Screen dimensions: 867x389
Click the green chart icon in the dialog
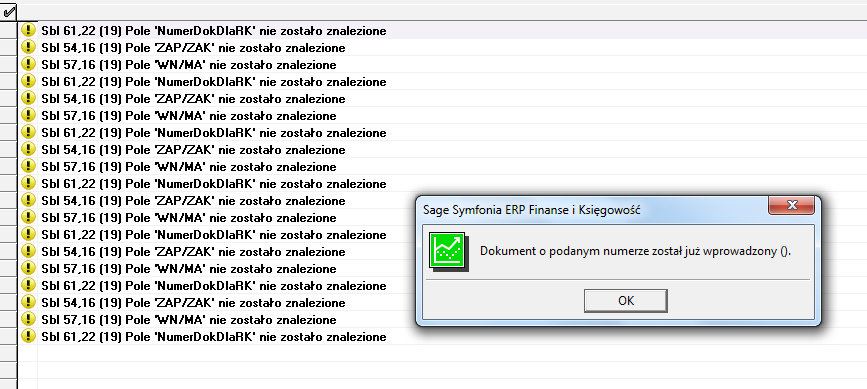448,251
